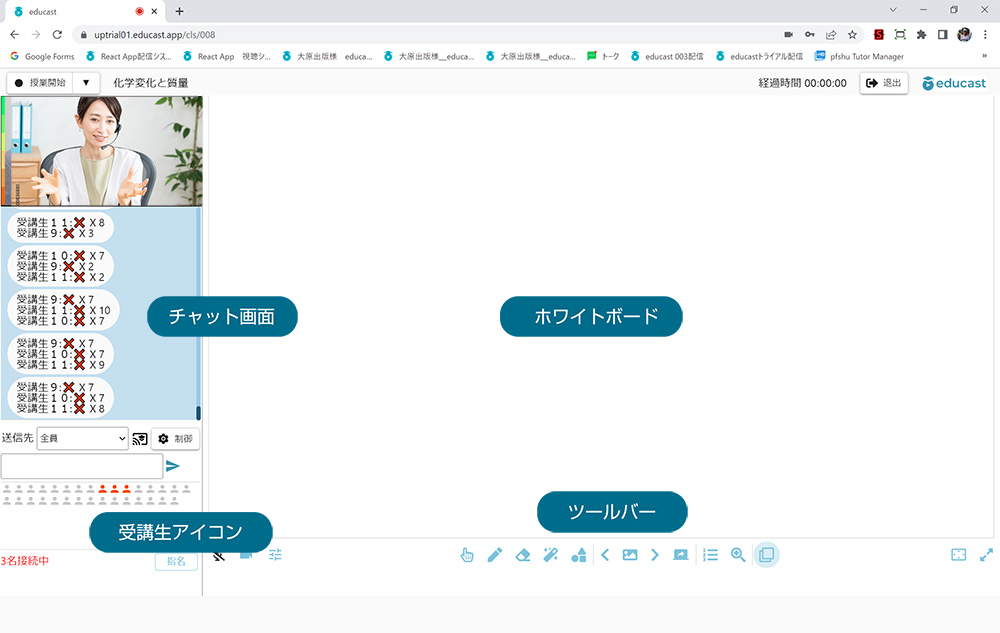Go to next whiteboard page
Screen dimensions: 1000x633
coord(655,555)
